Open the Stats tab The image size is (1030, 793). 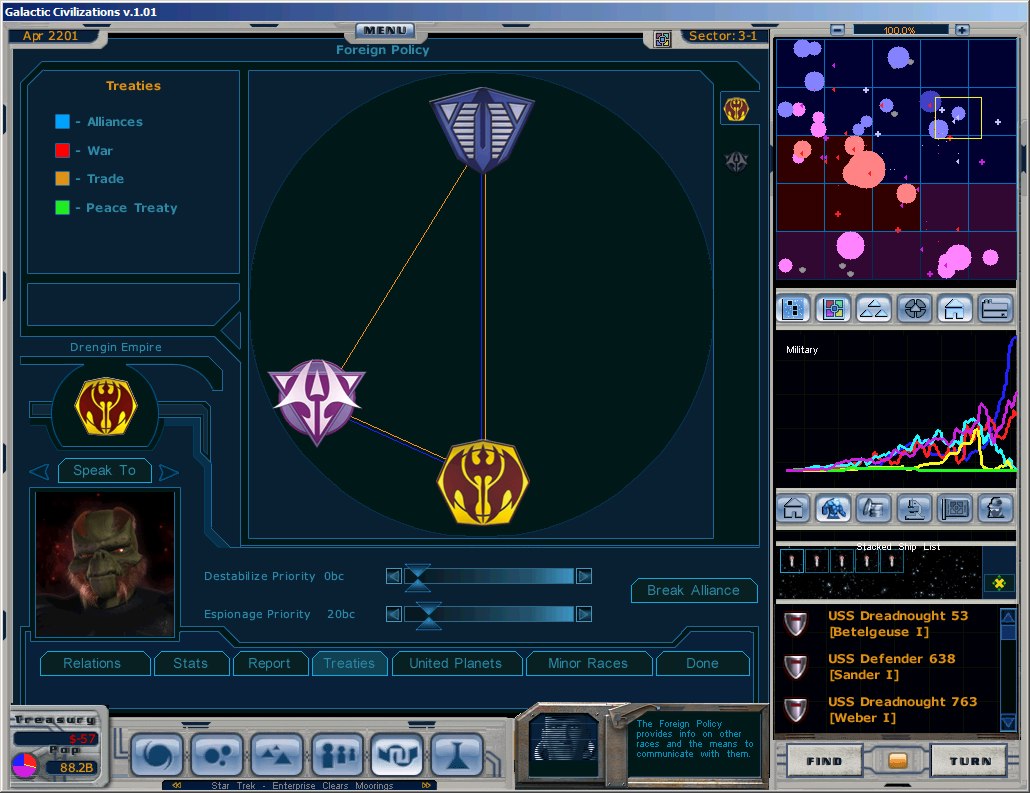pyautogui.click(x=191, y=664)
